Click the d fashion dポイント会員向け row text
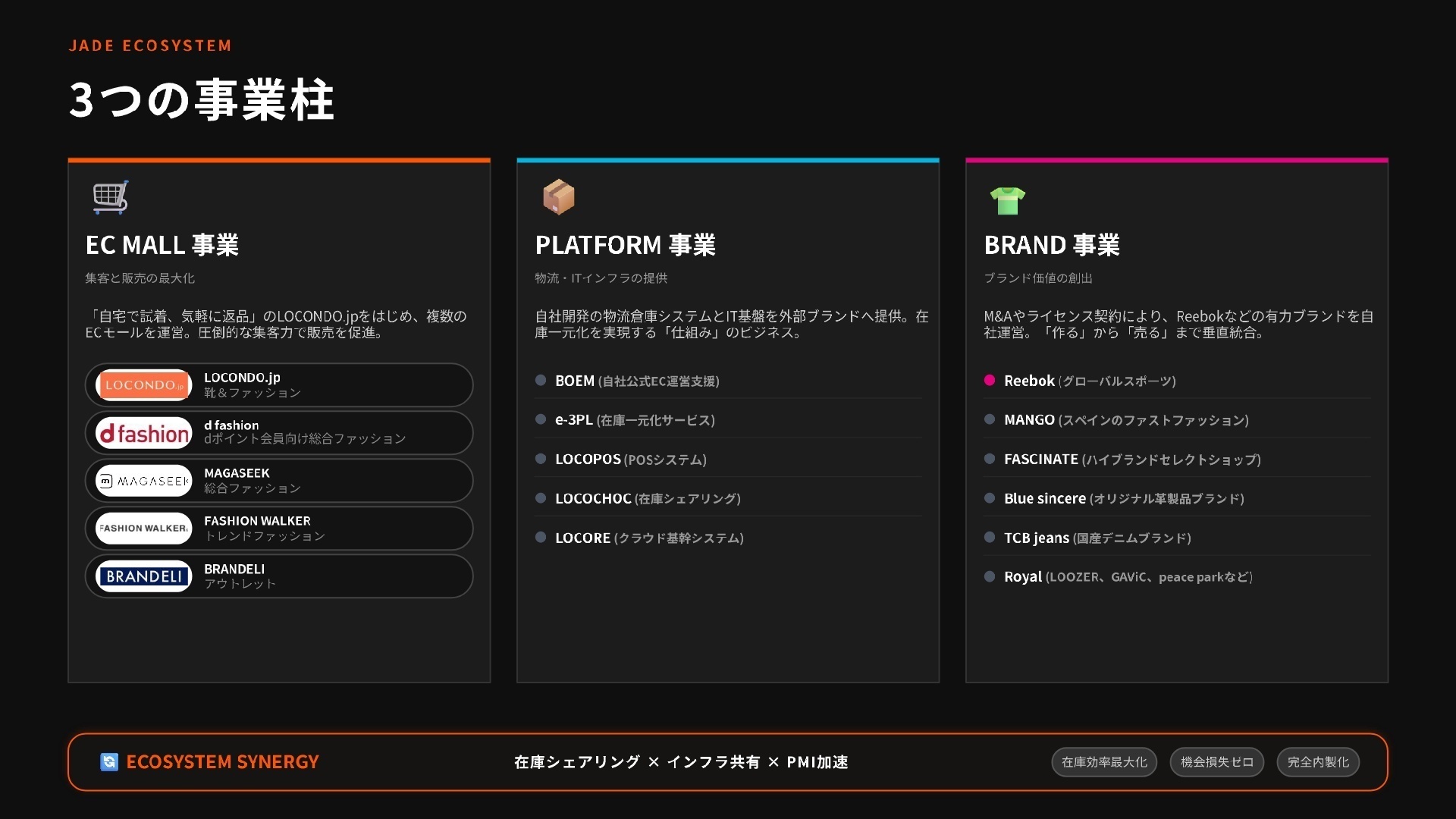1456x819 pixels. pyautogui.click(x=305, y=432)
